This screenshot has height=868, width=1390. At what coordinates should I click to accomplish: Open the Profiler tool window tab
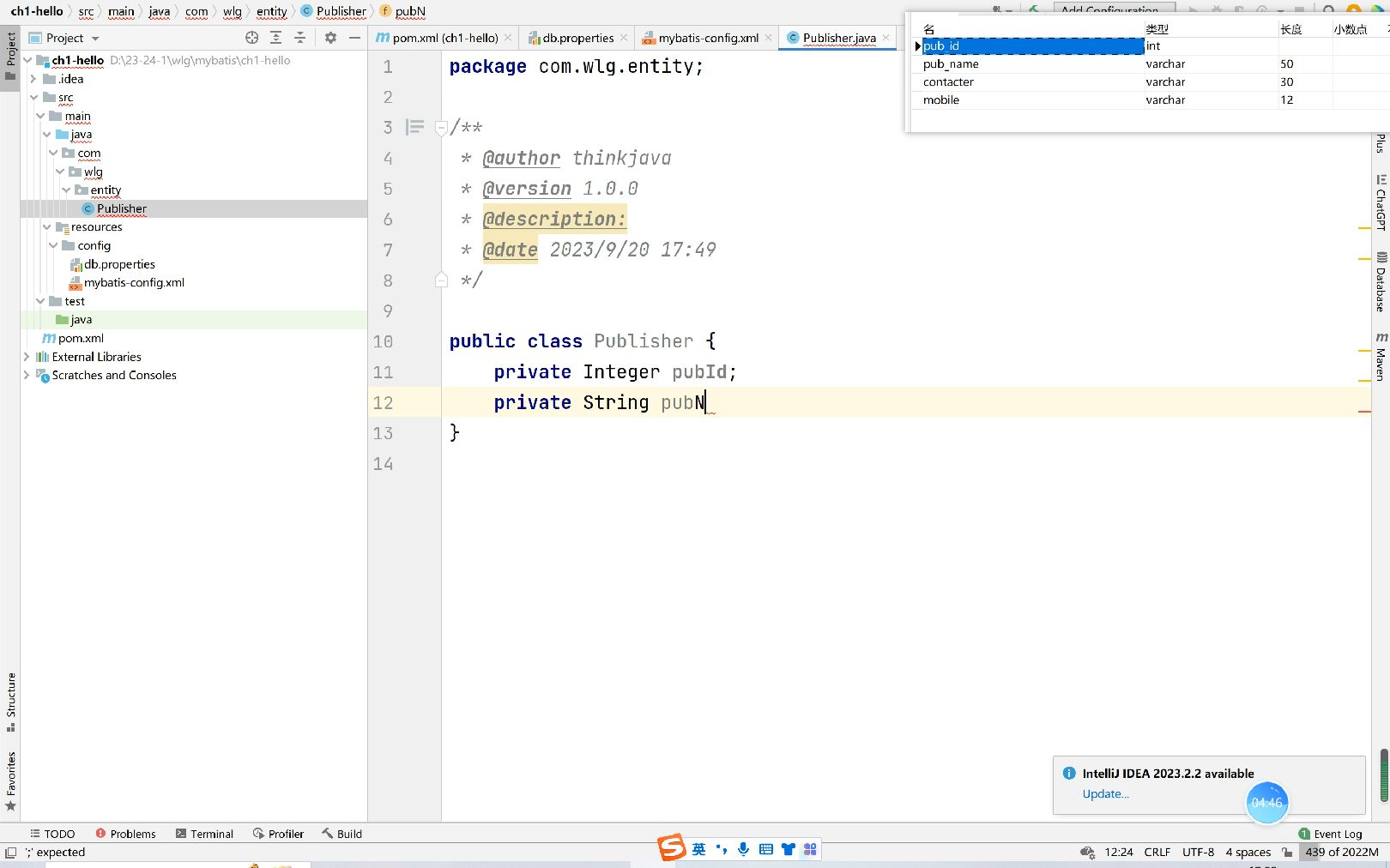tap(278, 834)
